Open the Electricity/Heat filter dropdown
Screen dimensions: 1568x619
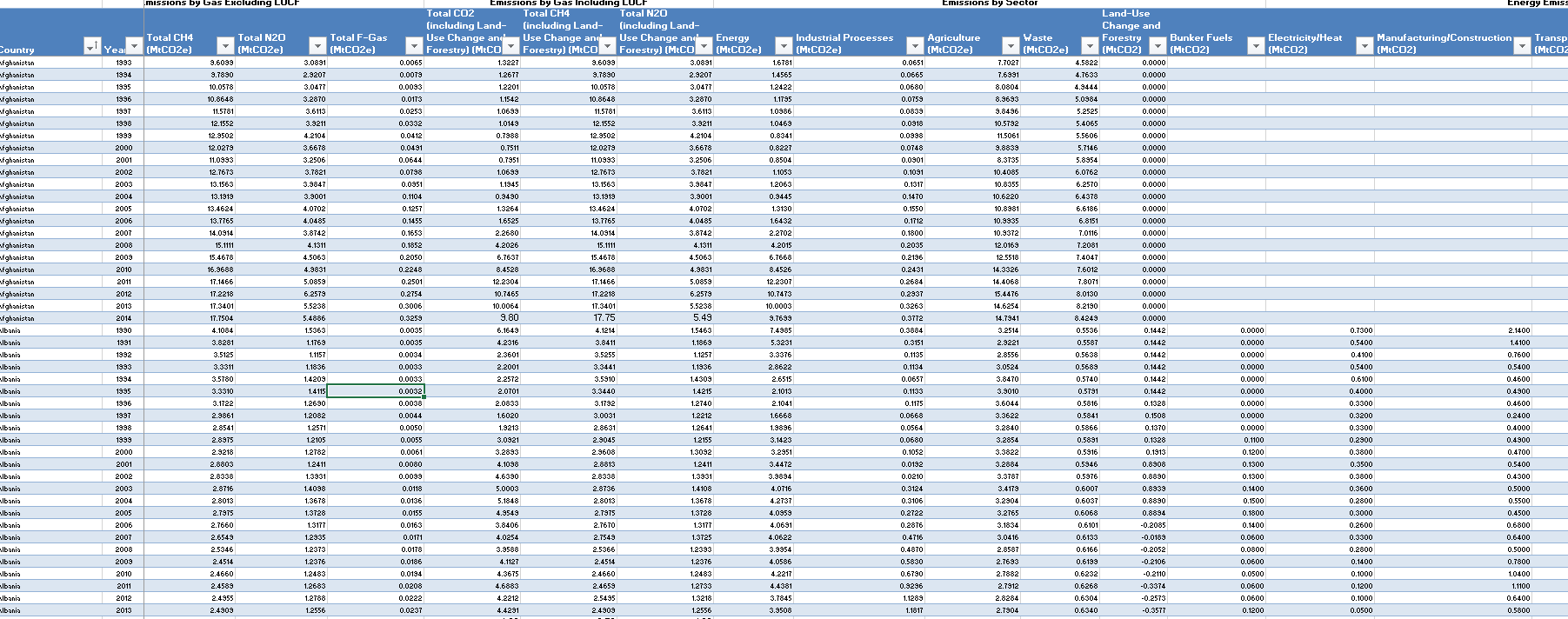1364,46
